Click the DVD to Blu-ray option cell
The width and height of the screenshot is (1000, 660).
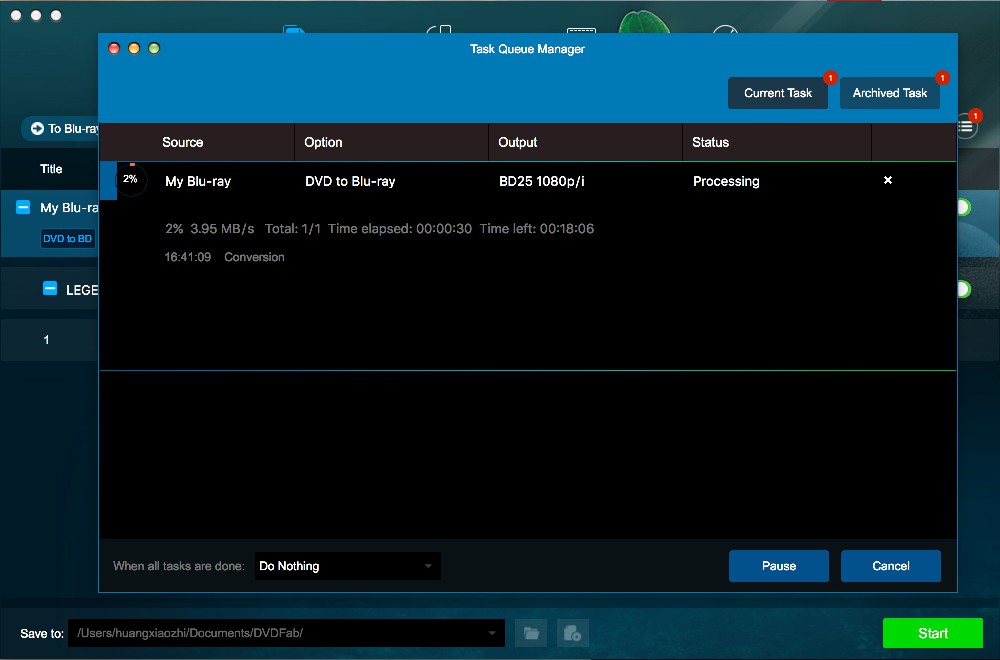coord(350,181)
